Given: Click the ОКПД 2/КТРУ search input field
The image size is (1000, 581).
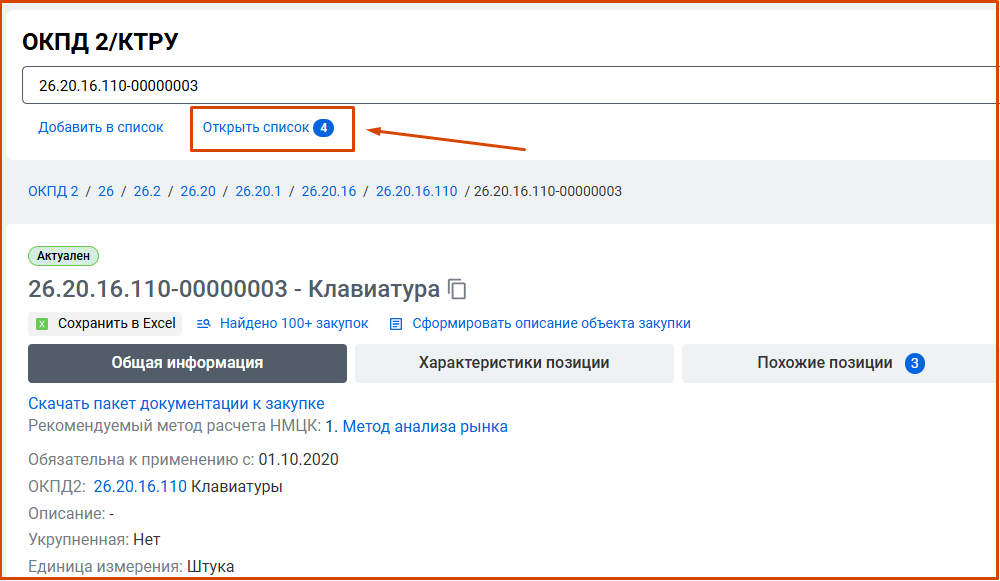Looking at the screenshot, I should click(x=500, y=86).
